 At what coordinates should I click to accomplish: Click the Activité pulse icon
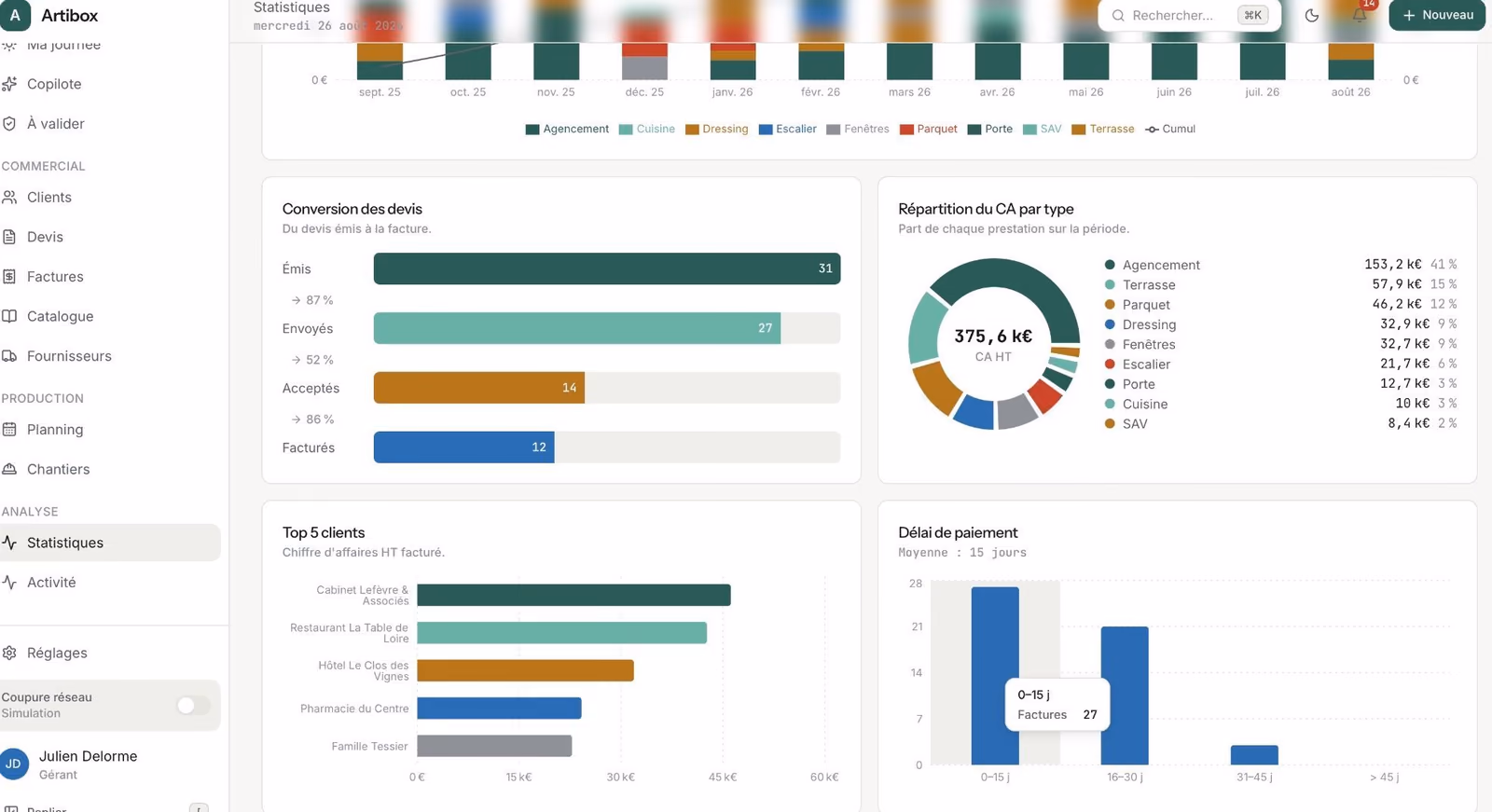tap(9, 583)
